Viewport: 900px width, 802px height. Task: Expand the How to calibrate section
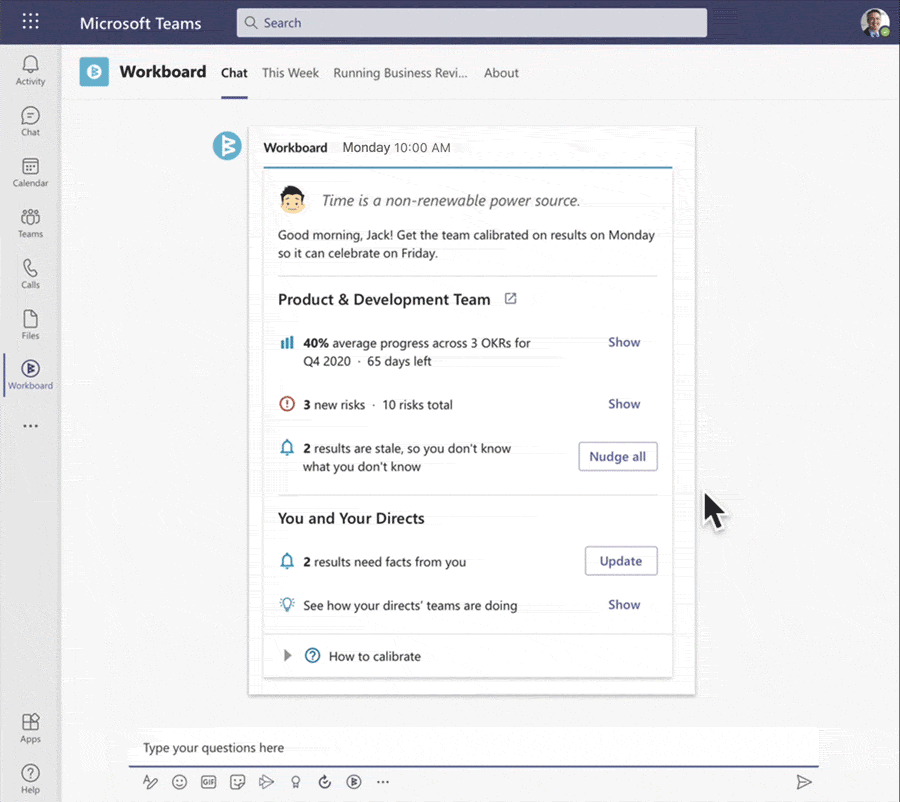(x=288, y=656)
